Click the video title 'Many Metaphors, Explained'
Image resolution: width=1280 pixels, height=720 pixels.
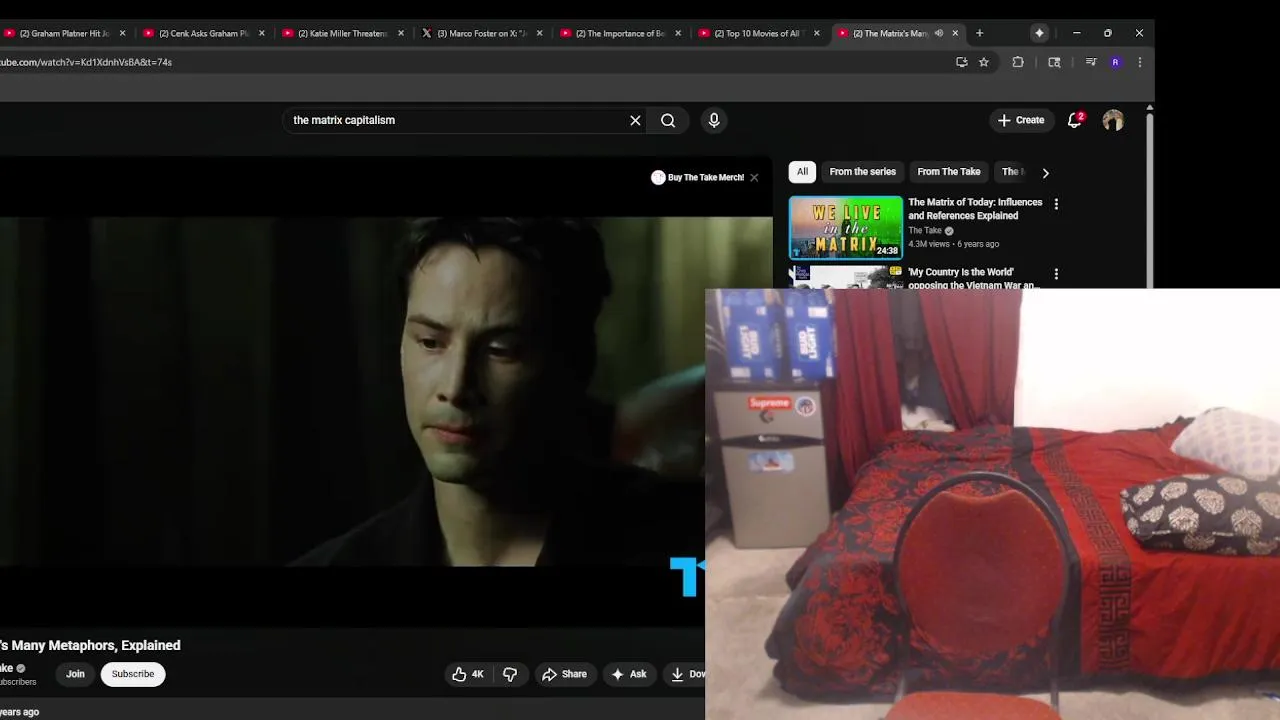click(90, 646)
